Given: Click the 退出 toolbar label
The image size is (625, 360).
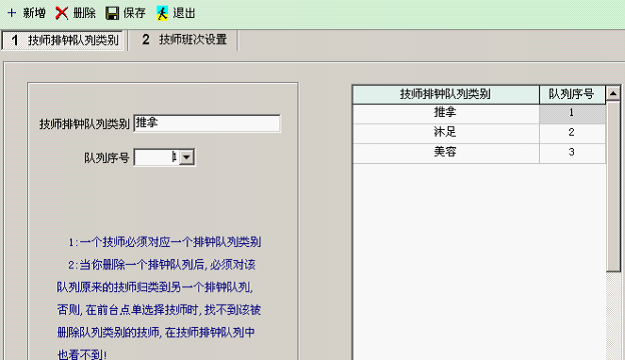Looking at the screenshot, I should coord(184,13).
